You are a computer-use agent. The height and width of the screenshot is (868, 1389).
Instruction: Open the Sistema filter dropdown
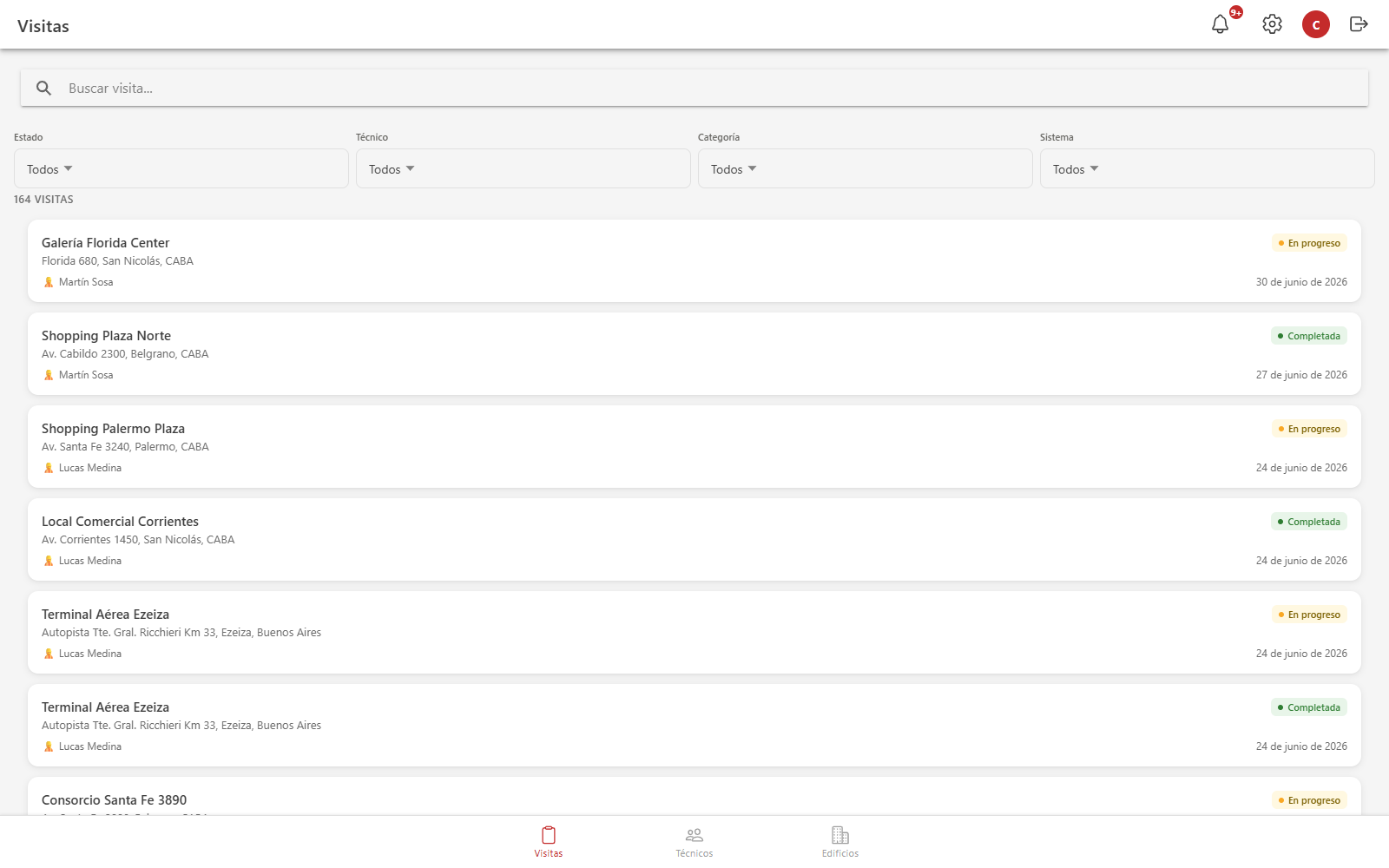1208,168
